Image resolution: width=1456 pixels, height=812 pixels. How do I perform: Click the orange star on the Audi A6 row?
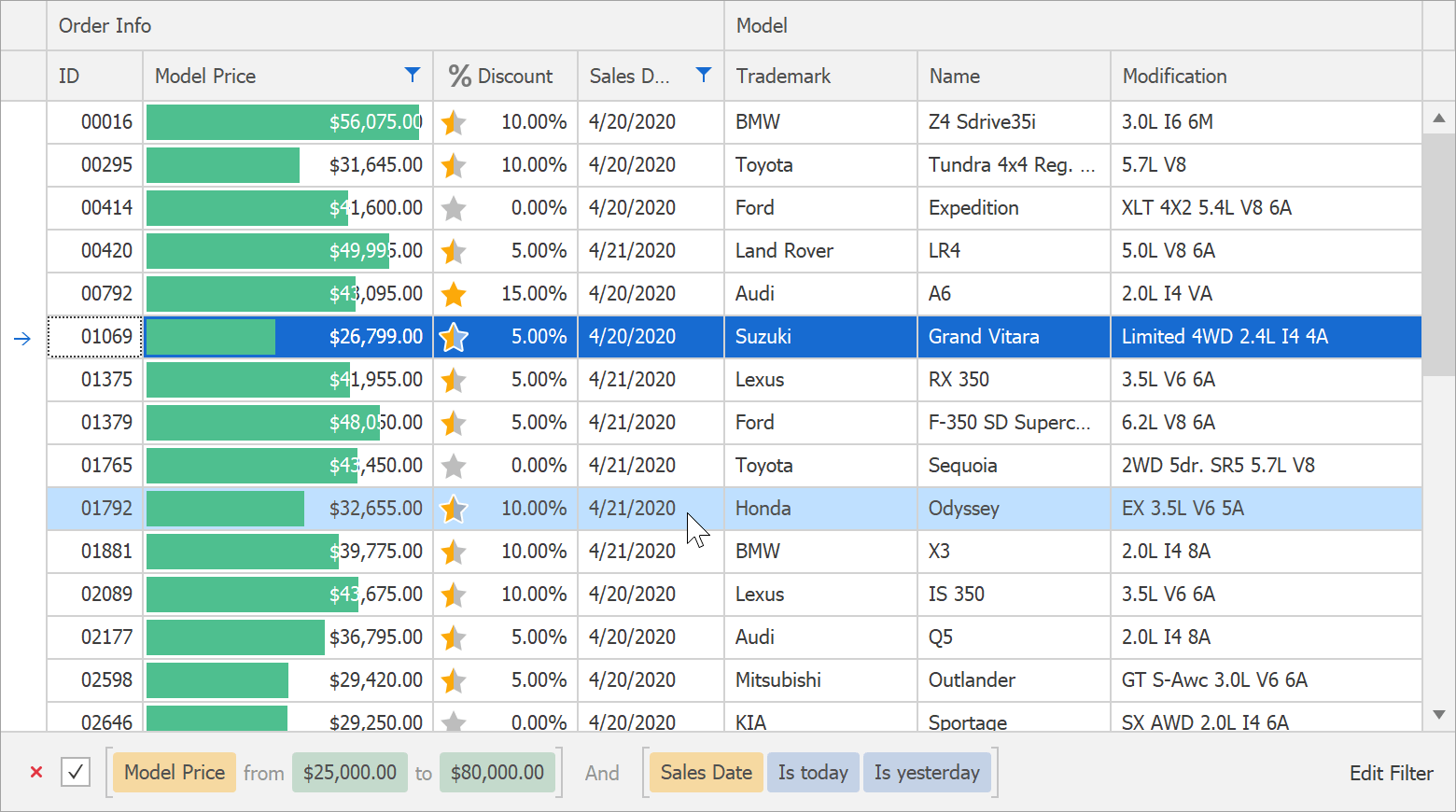coord(454,294)
